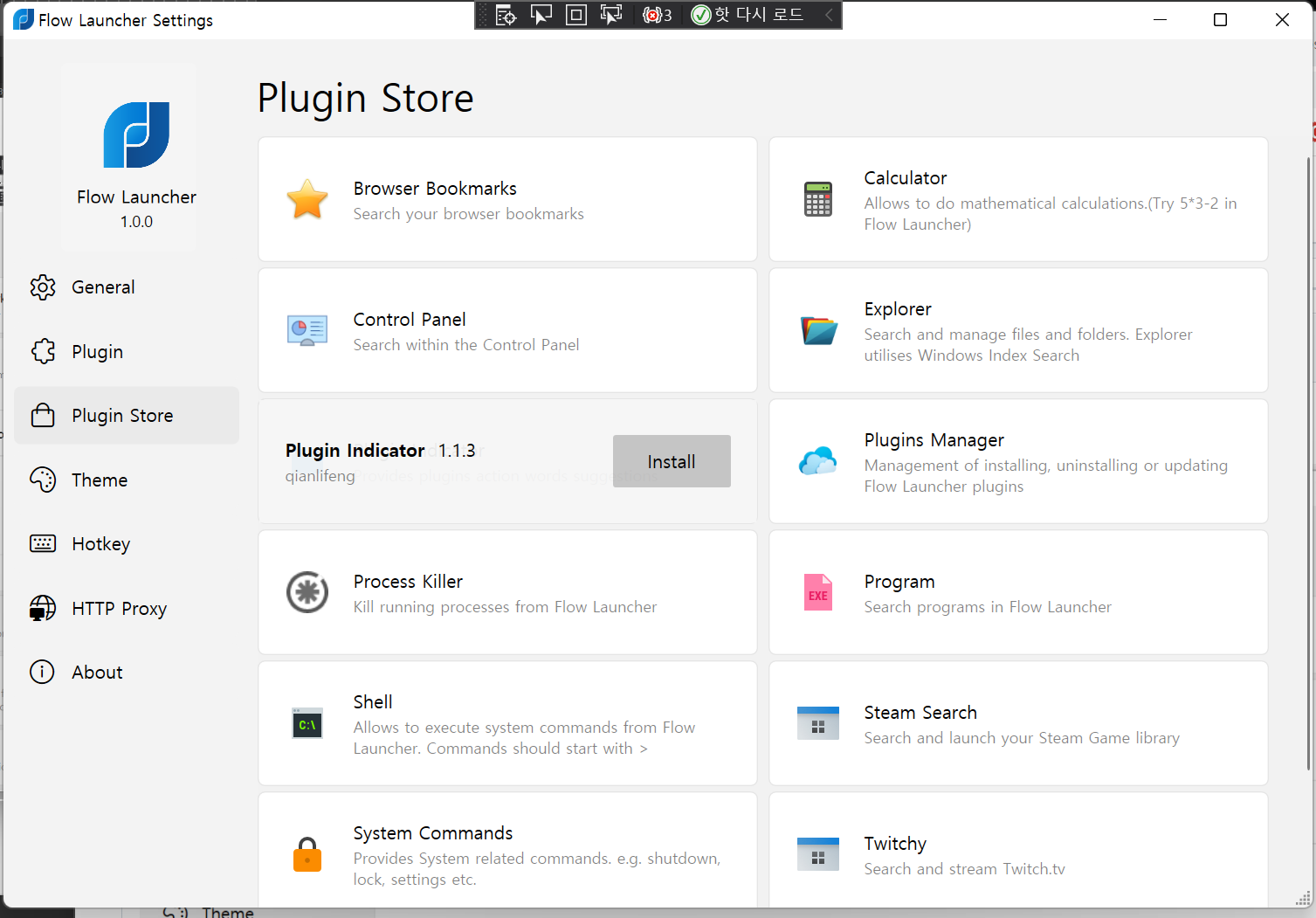
Task: Click the Hotkey keyboard icon
Action: 43,543
